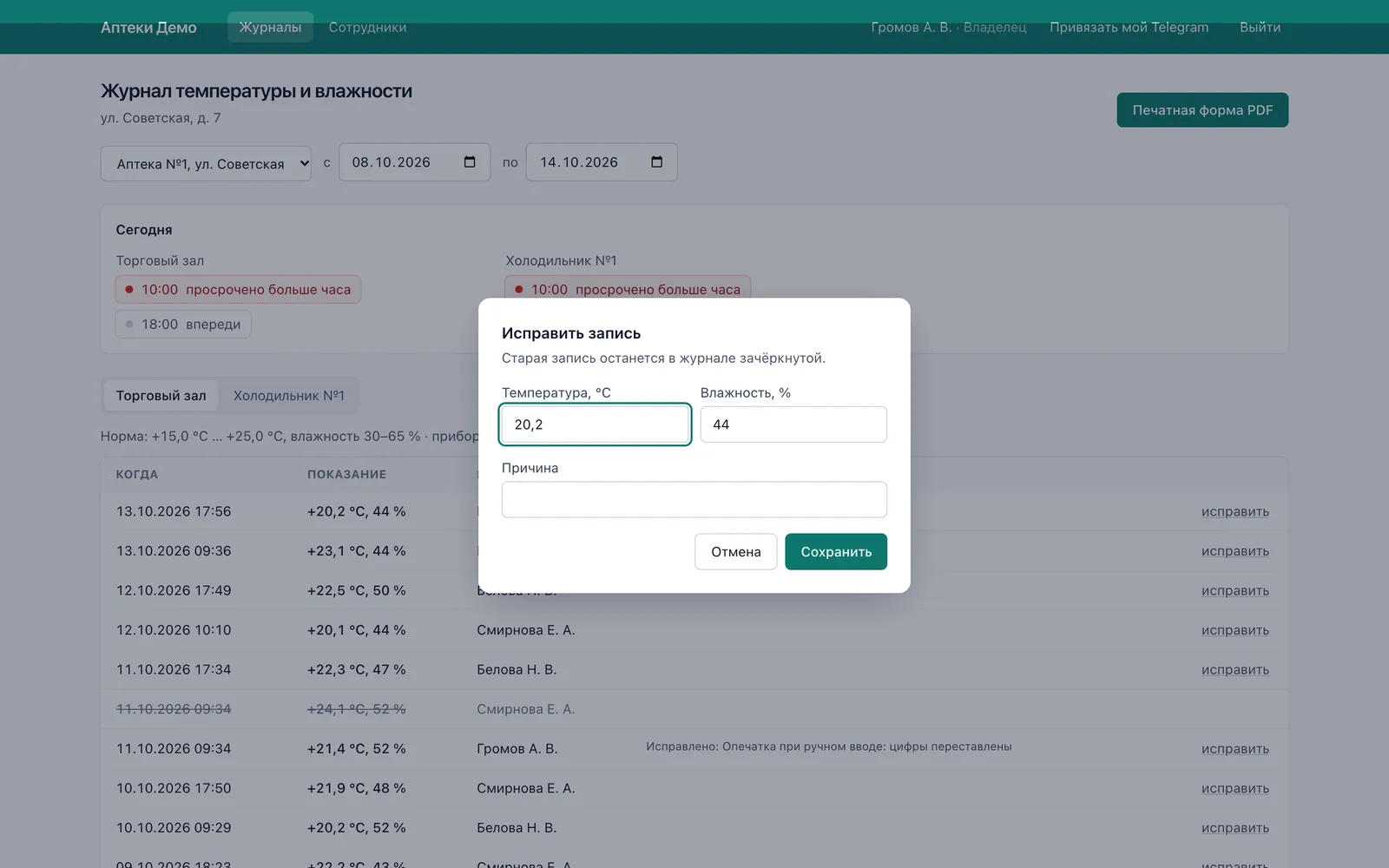Click исправить for 10.10.2026 17:50 entry

pos(1235,789)
